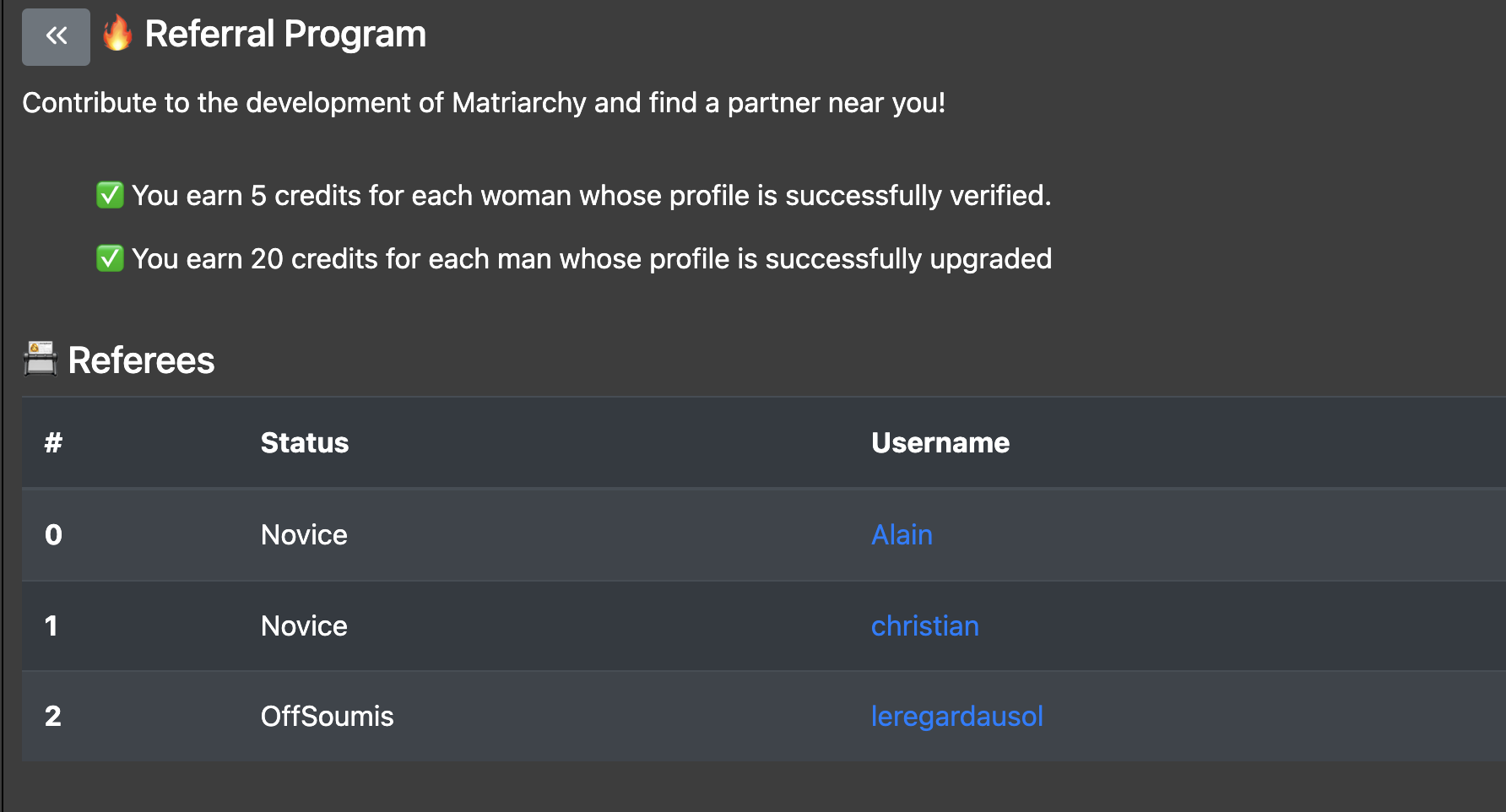Click the double-chevron back button
The width and height of the screenshot is (1506, 812).
coord(56,36)
